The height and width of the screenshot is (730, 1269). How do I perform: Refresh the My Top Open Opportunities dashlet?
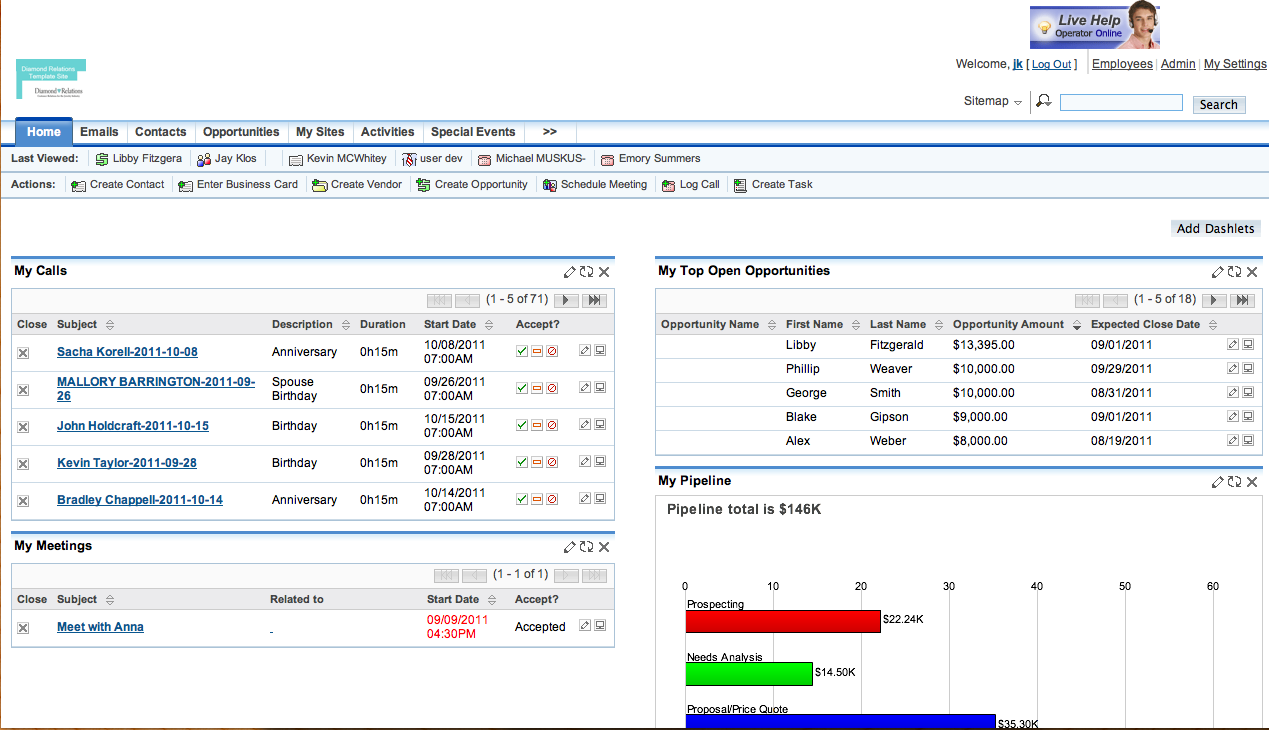[1235, 272]
